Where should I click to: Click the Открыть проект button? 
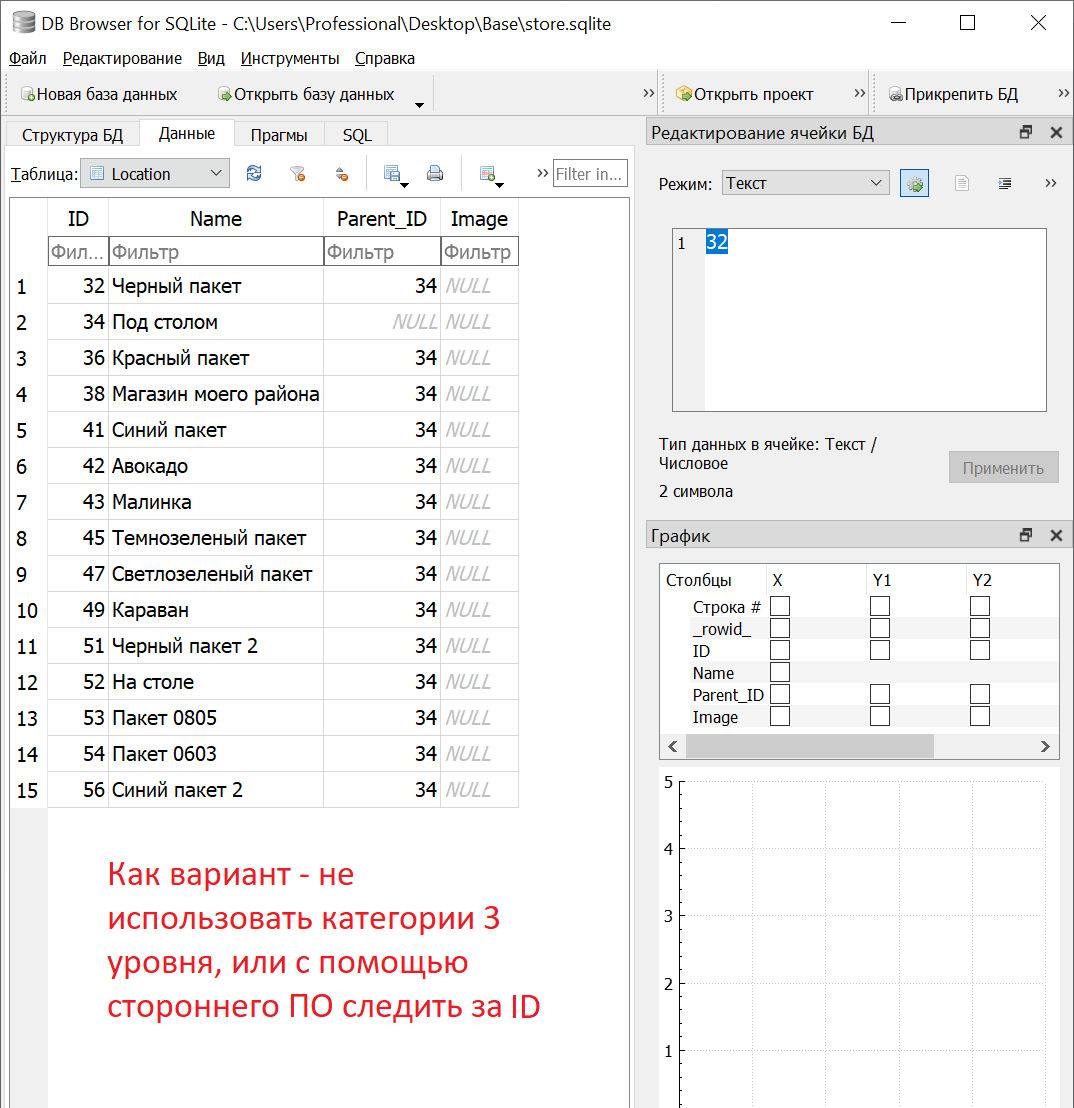pyautogui.click(x=744, y=94)
